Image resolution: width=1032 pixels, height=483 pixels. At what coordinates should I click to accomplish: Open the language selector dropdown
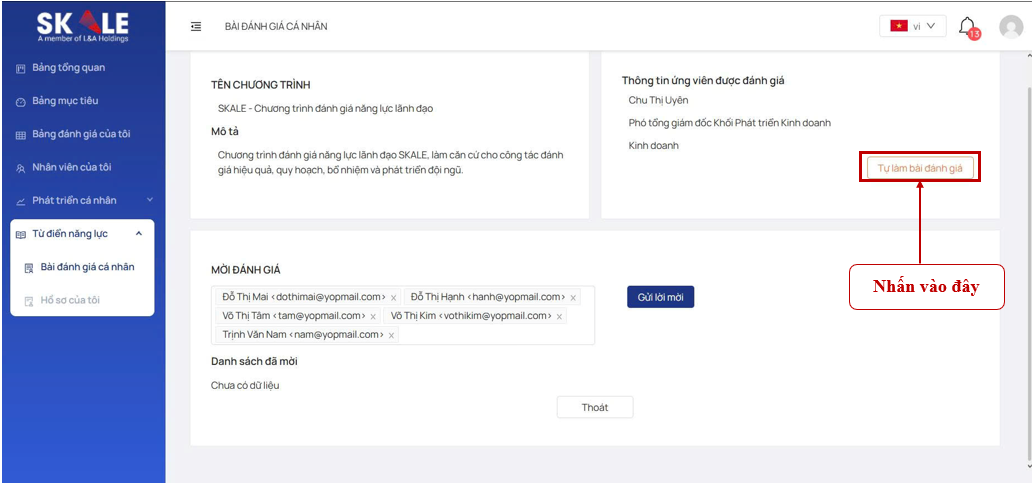tap(912, 26)
